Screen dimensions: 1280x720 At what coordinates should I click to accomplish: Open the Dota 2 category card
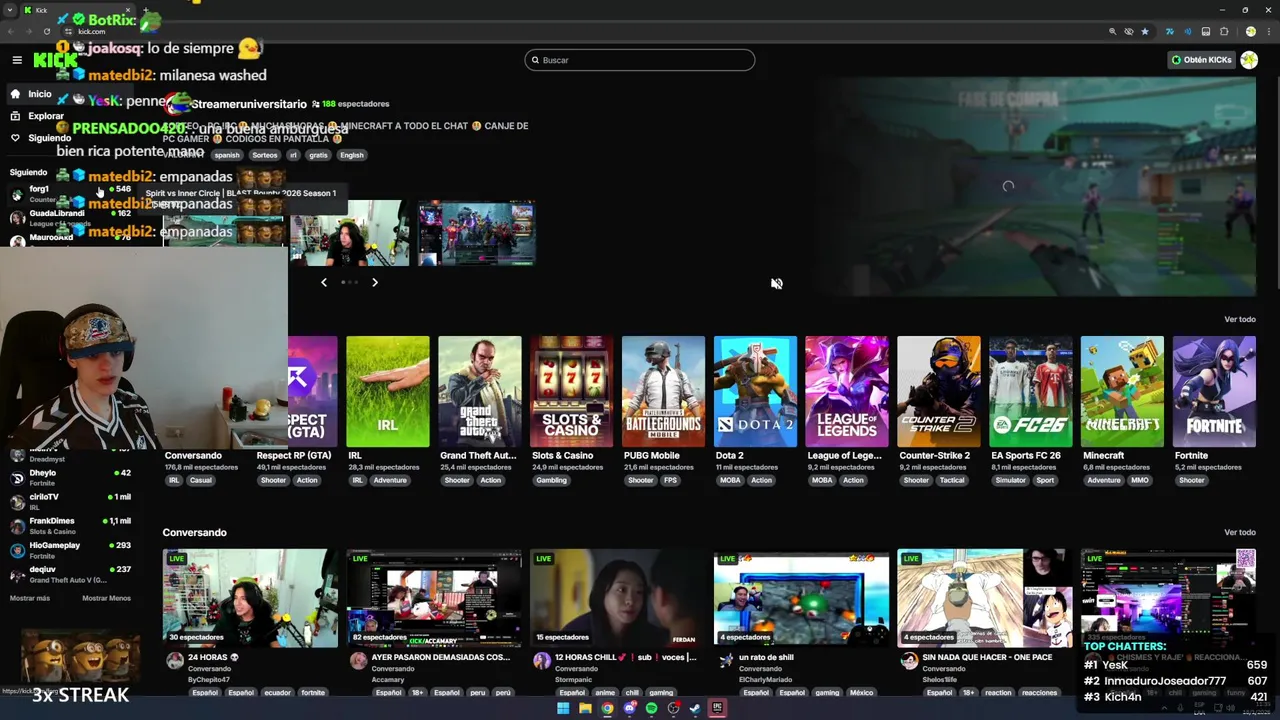coord(755,391)
